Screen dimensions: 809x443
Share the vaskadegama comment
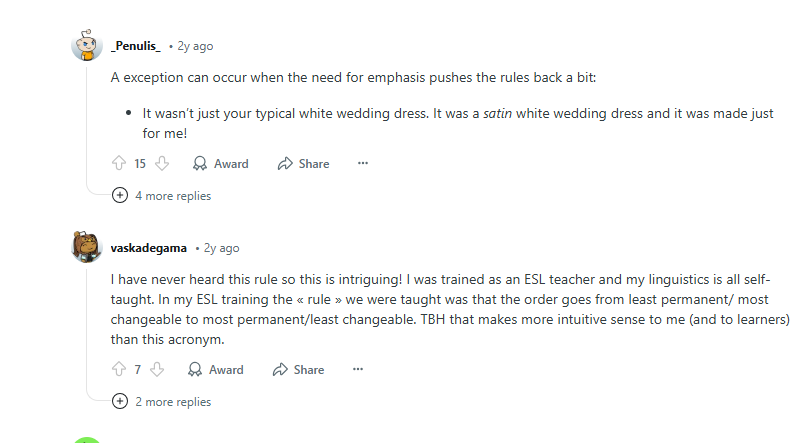point(298,369)
